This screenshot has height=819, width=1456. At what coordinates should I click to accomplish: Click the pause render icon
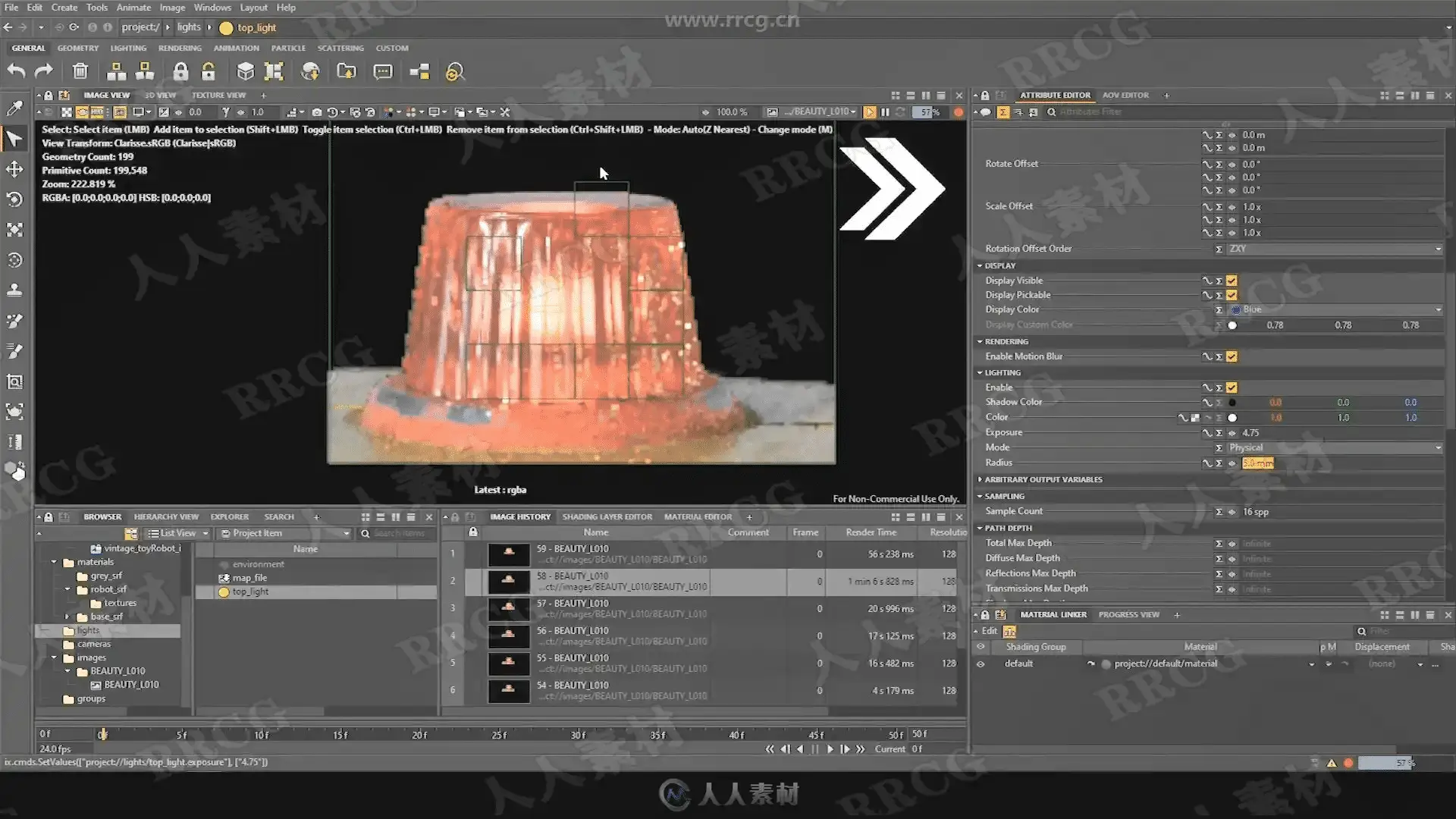tap(885, 111)
